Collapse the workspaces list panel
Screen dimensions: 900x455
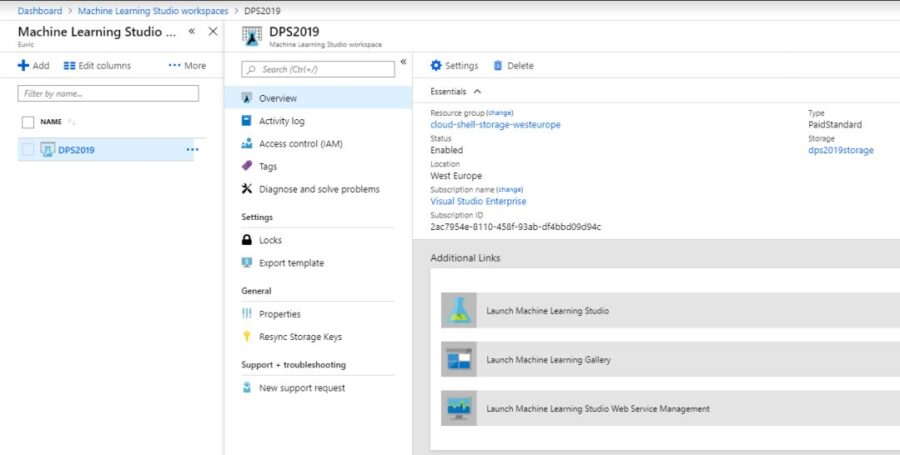(x=192, y=32)
